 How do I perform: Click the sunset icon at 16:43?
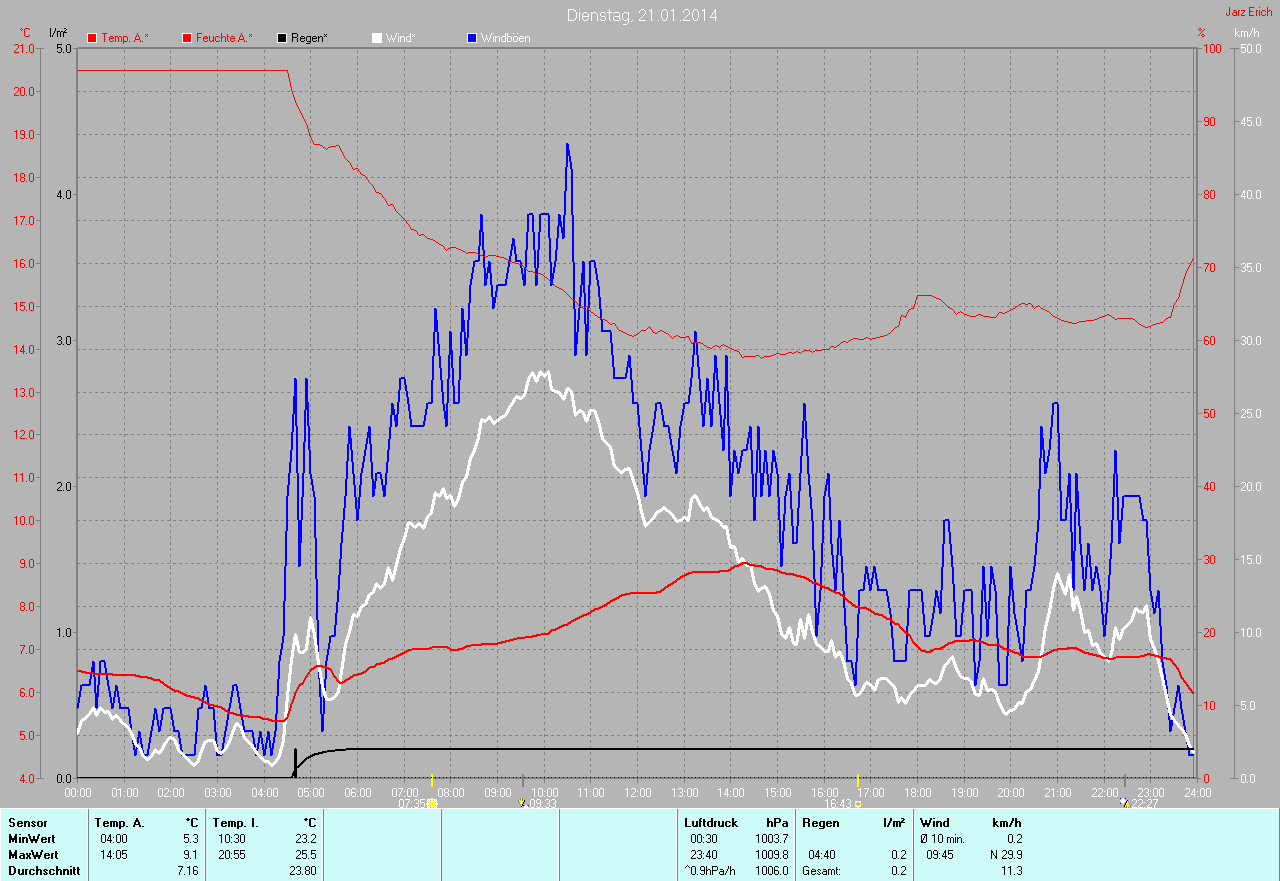[x=858, y=803]
